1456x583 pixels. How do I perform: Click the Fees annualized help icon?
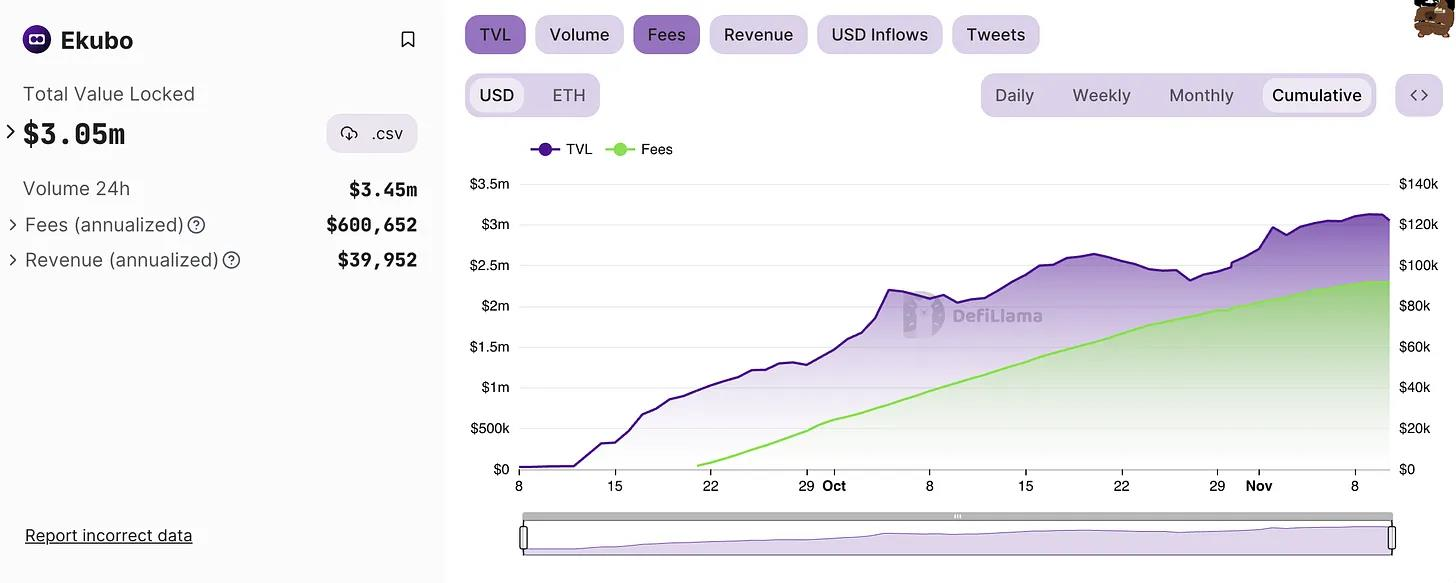[x=197, y=225]
